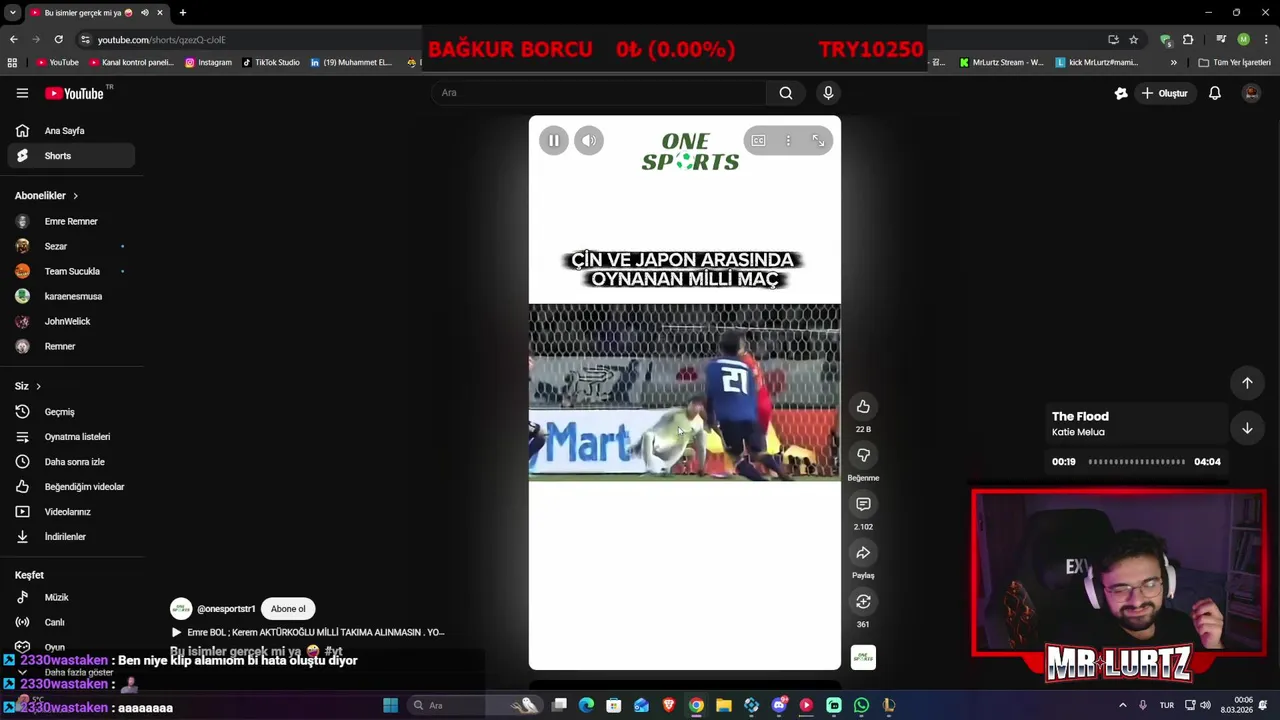
Task: Open the Kanal kontrol paneli bookmark
Action: 131,62
